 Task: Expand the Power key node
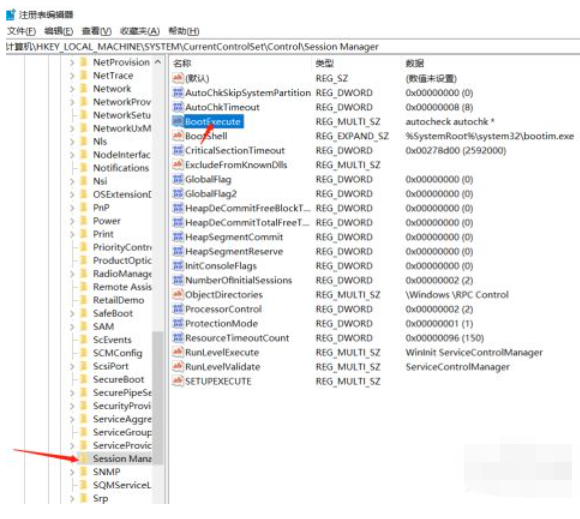72,221
